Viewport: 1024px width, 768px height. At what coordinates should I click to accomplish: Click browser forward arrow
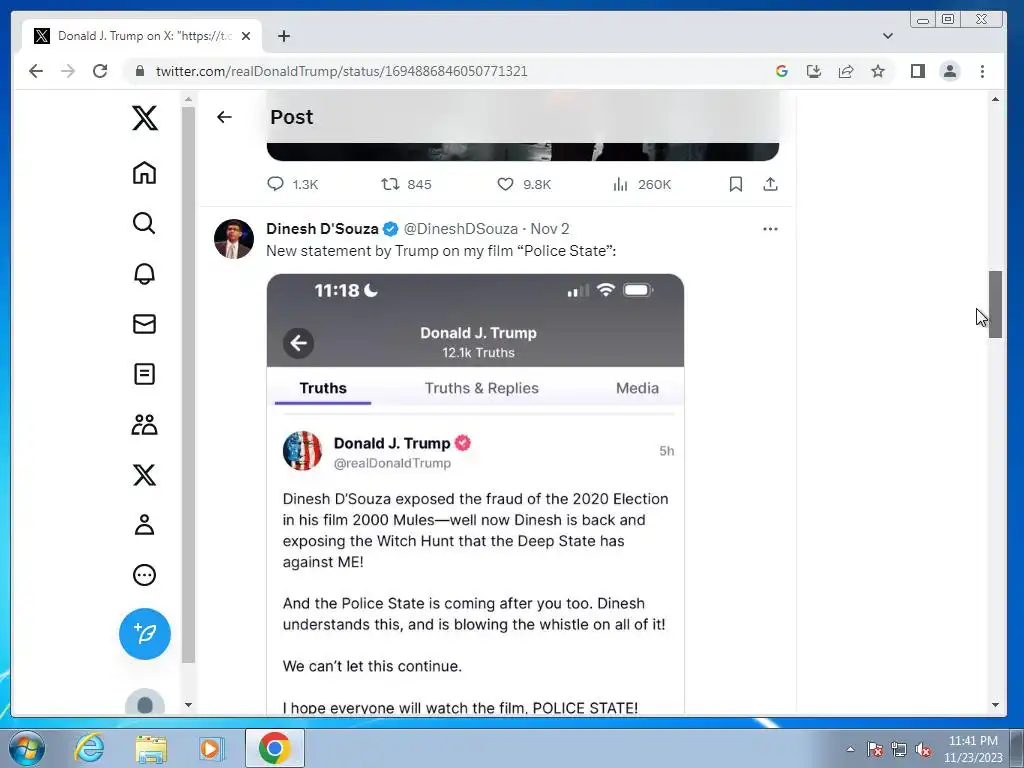(68, 71)
